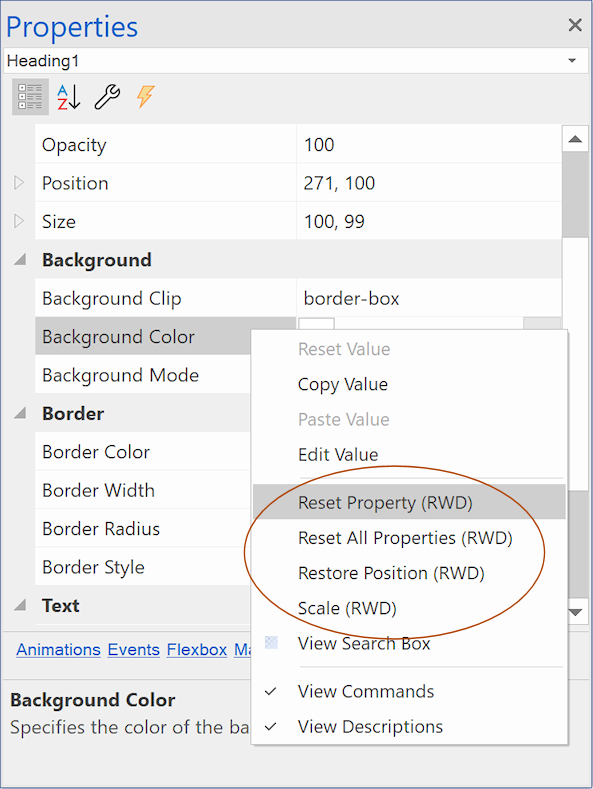This screenshot has height=789, width=593.
Task: Expand the Size property
Action: pos(19,221)
